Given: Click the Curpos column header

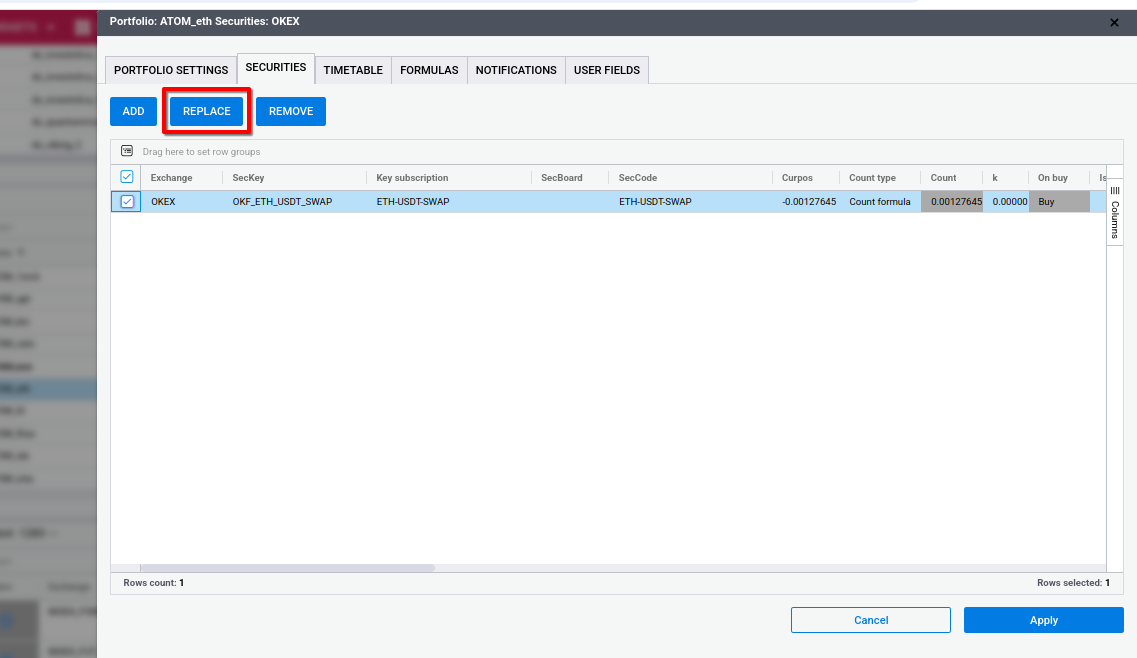Looking at the screenshot, I should [797, 178].
